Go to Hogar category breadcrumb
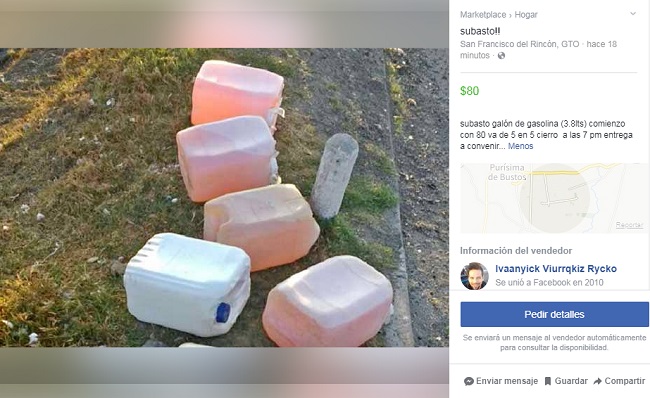Screen dimensions: 650x398 (x=526, y=15)
